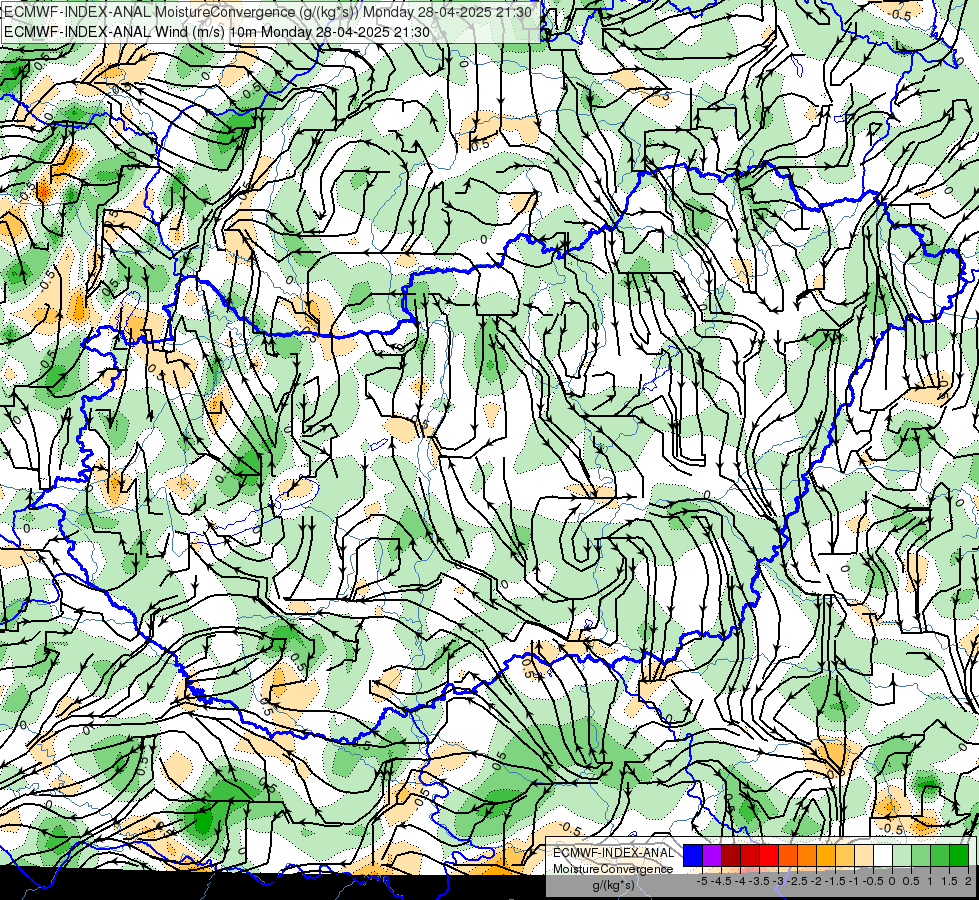Click the legend text 'ECMWF-INDEX-ANAL'
Image resolution: width=979 pixels, height=900 pixels.
614,853
